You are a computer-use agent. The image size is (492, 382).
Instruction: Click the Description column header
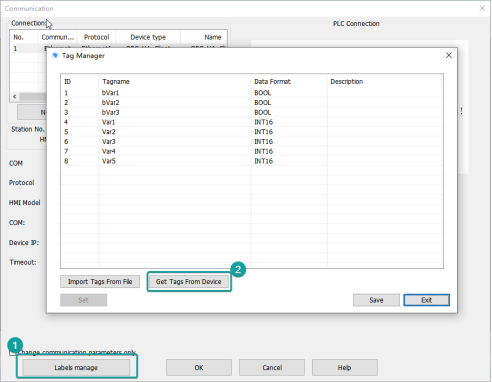click(385, 82)
